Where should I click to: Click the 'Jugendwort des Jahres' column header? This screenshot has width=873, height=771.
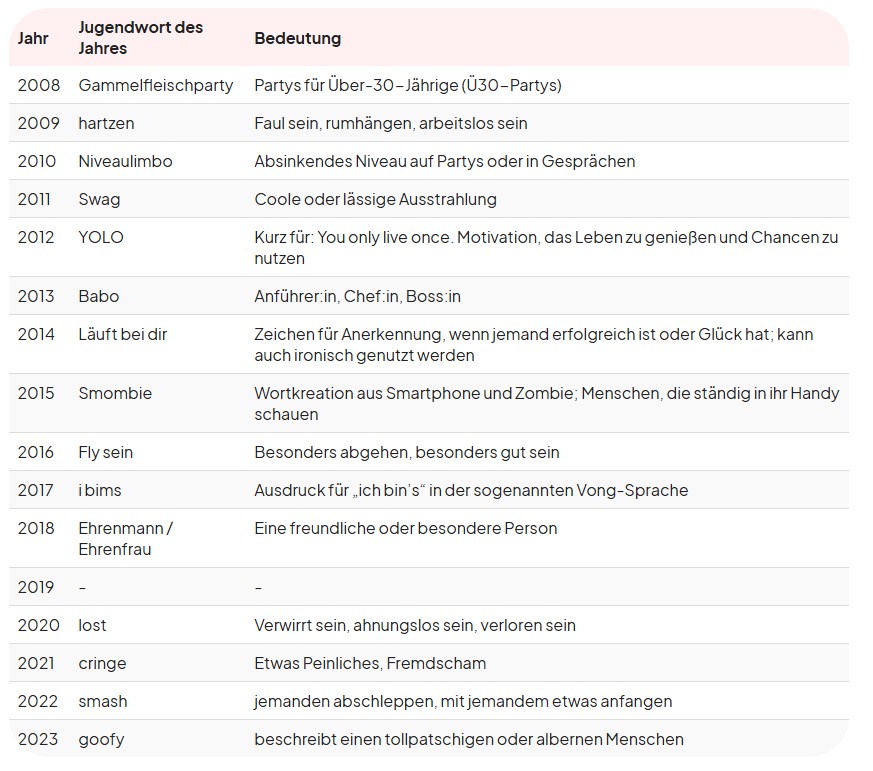140,38
